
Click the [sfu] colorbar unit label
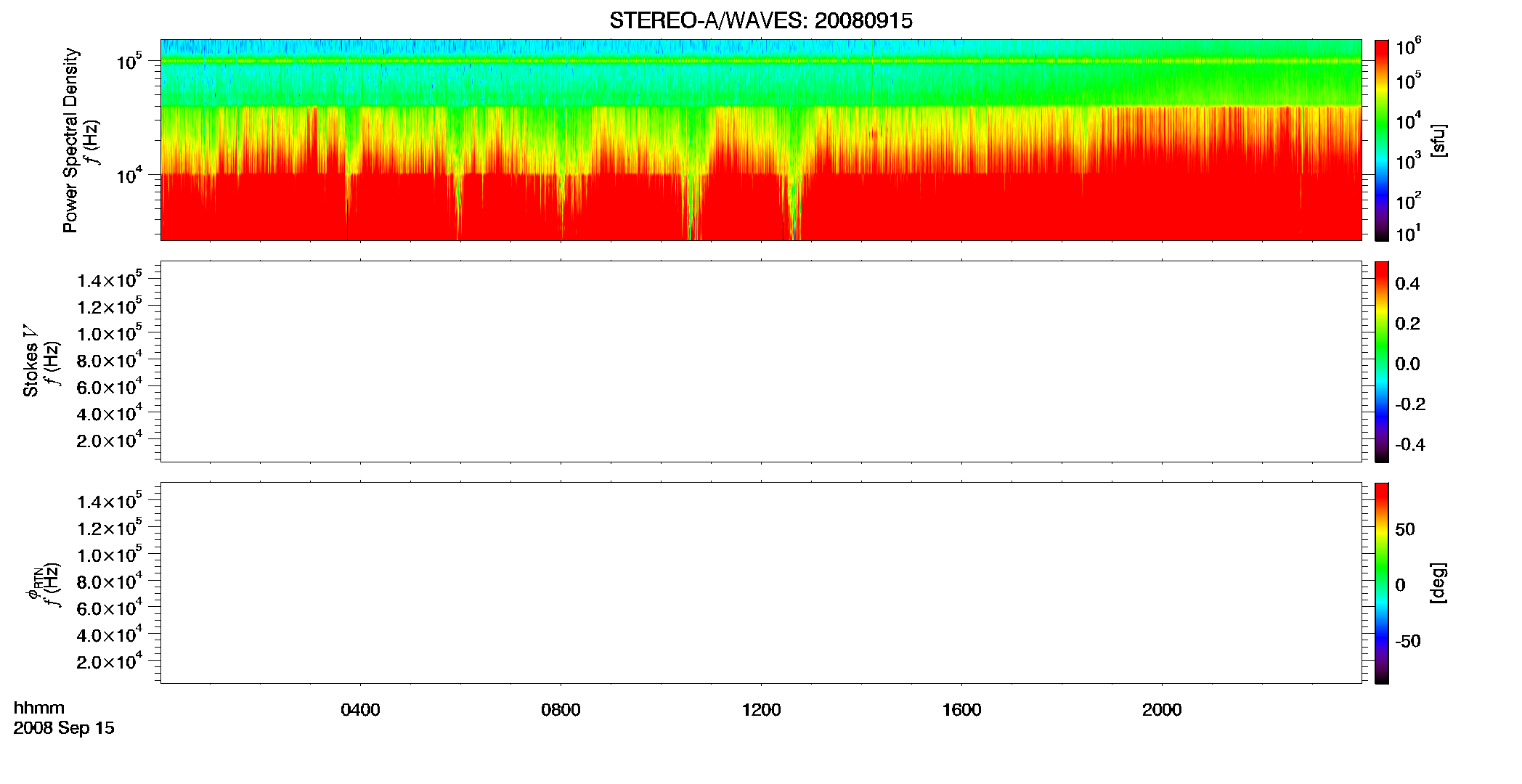click(1438, 140)
